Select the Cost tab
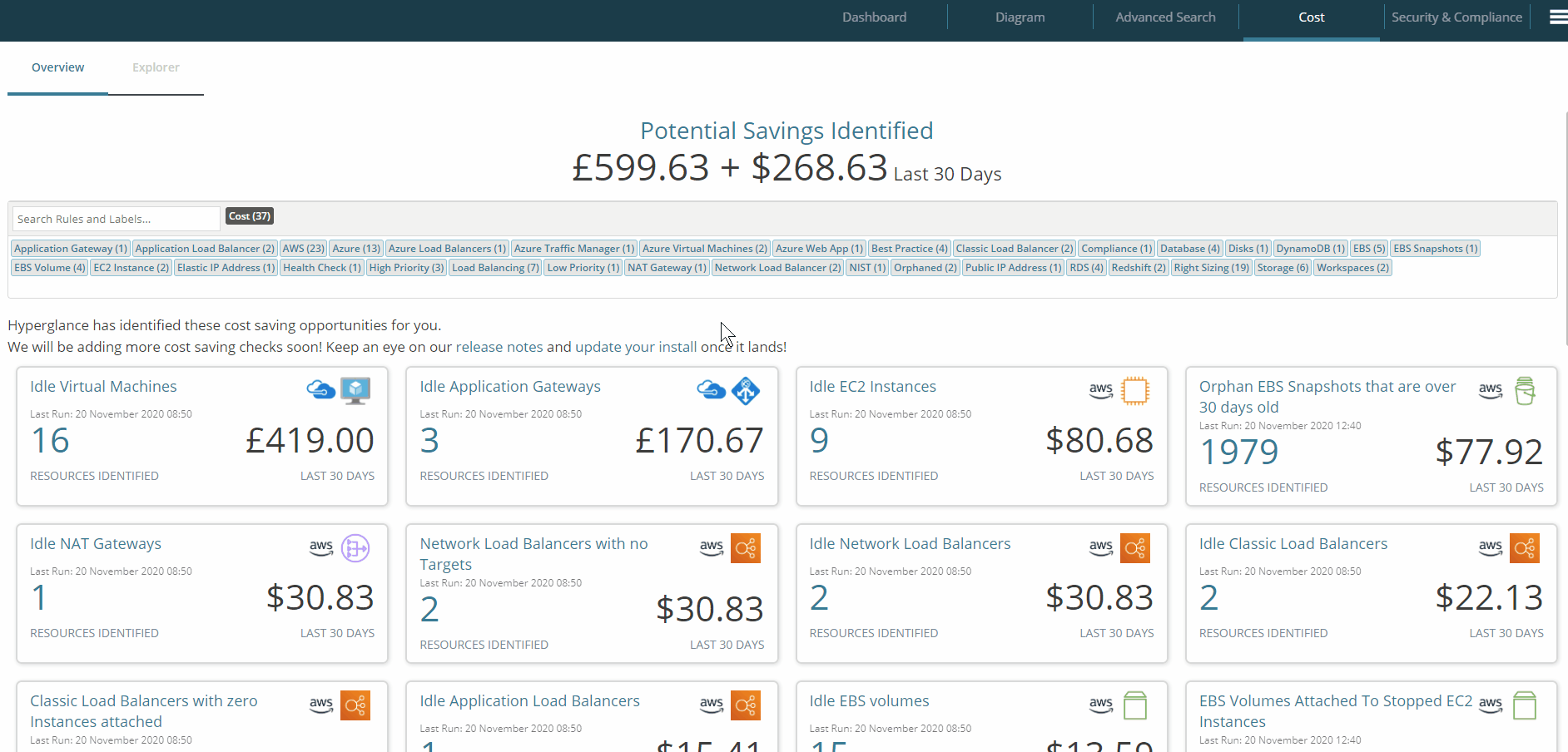Screen dimensions: 1568x752 [1311, 17]
